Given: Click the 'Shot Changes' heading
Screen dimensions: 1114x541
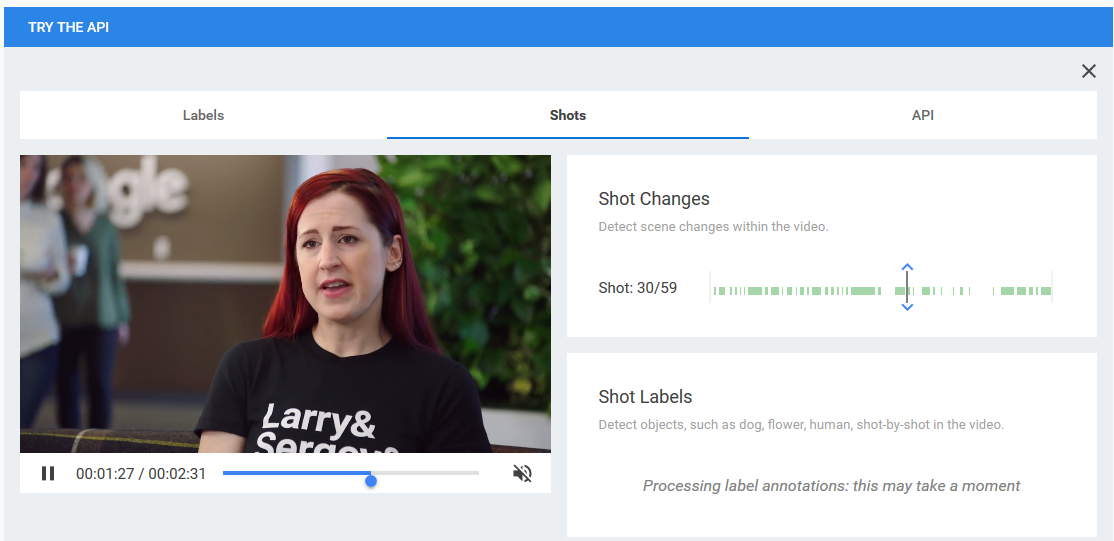Looking at the screenshot, I should [654, 198].
